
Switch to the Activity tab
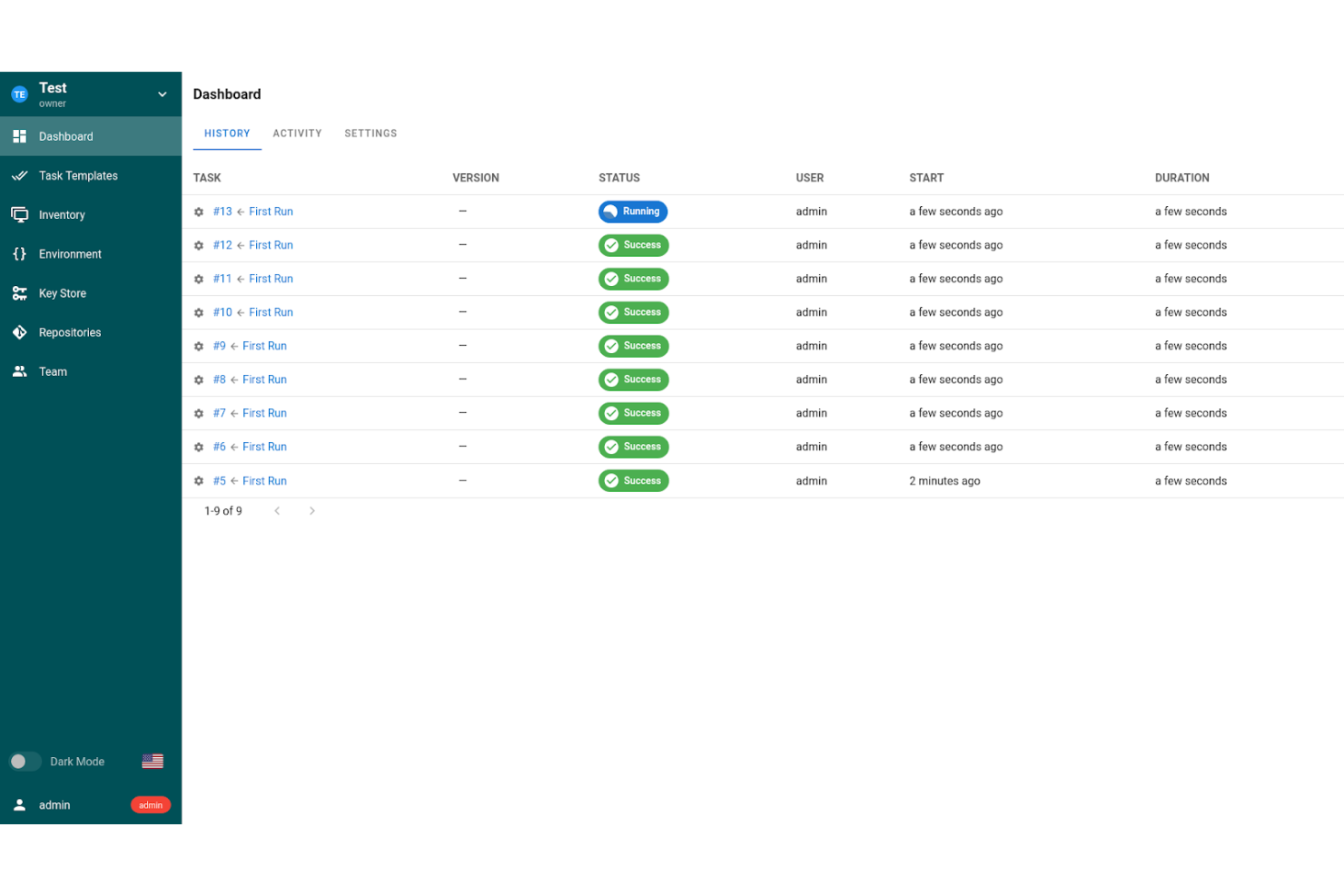tap(297, 133)
